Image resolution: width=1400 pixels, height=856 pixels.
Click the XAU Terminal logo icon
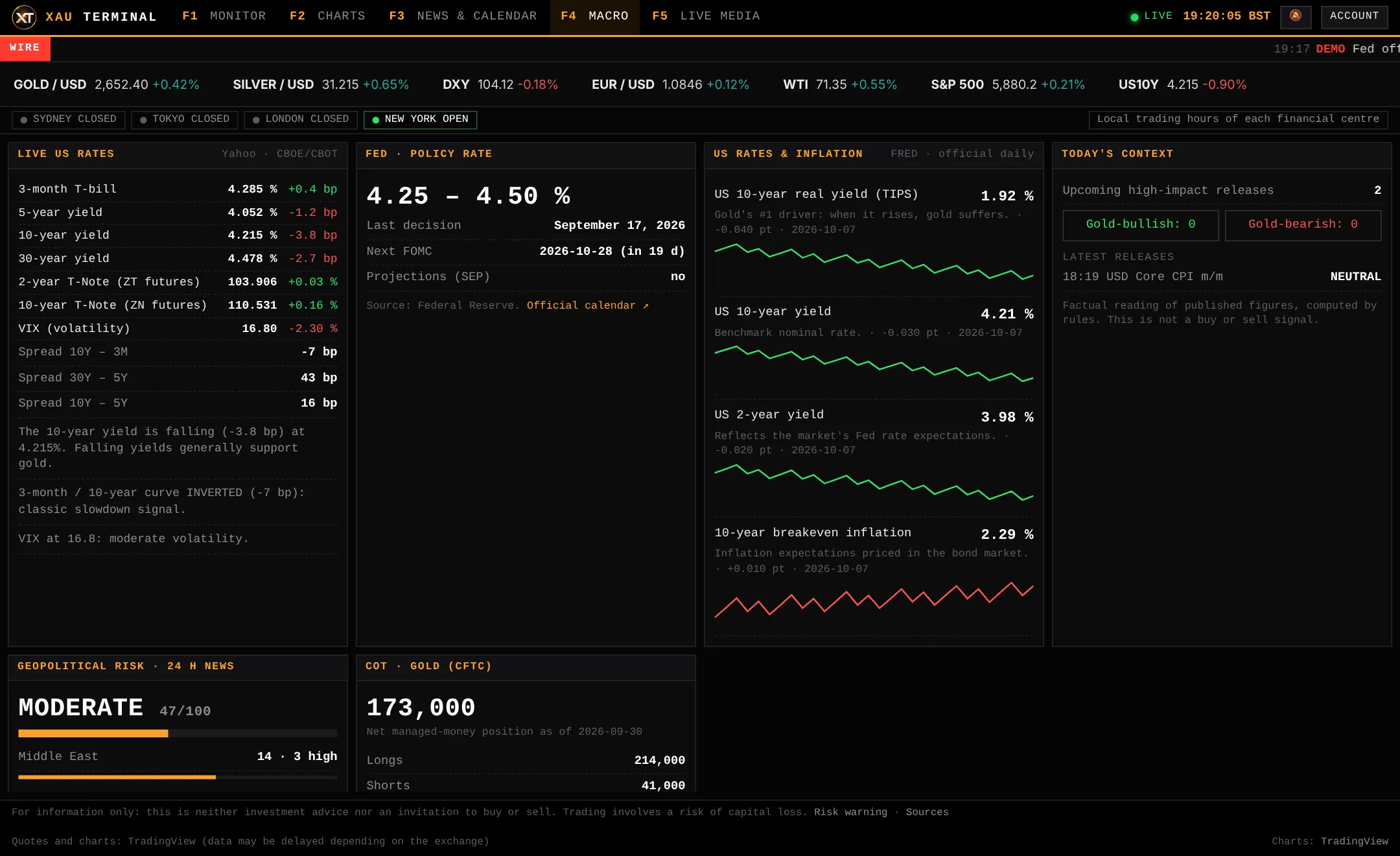coord(24,17)
